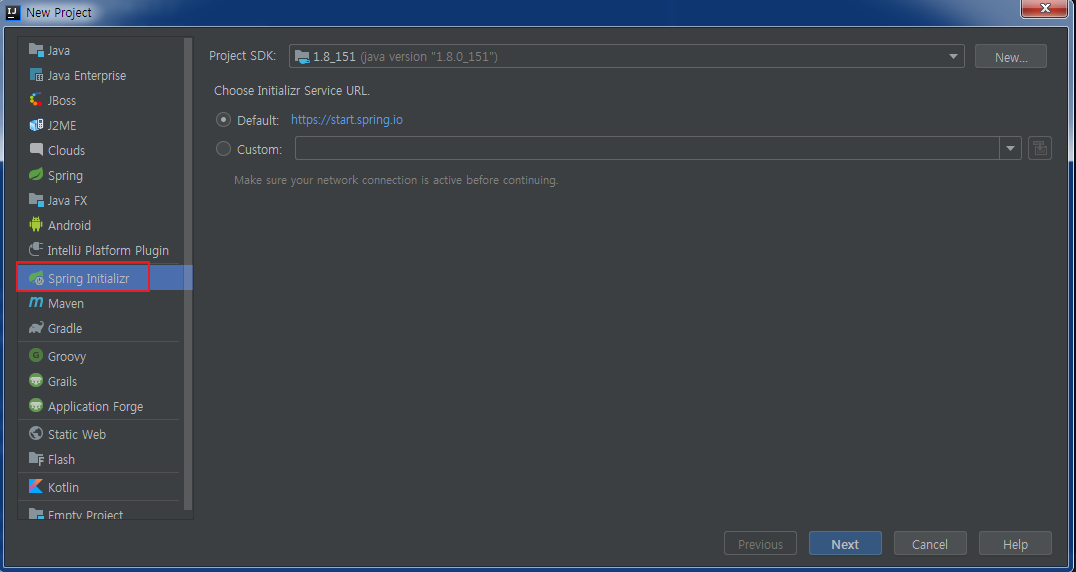Select the 'IntelliJ Platform Plugin' entry text
Screen dimensions: 1076x572
point(108,250)
